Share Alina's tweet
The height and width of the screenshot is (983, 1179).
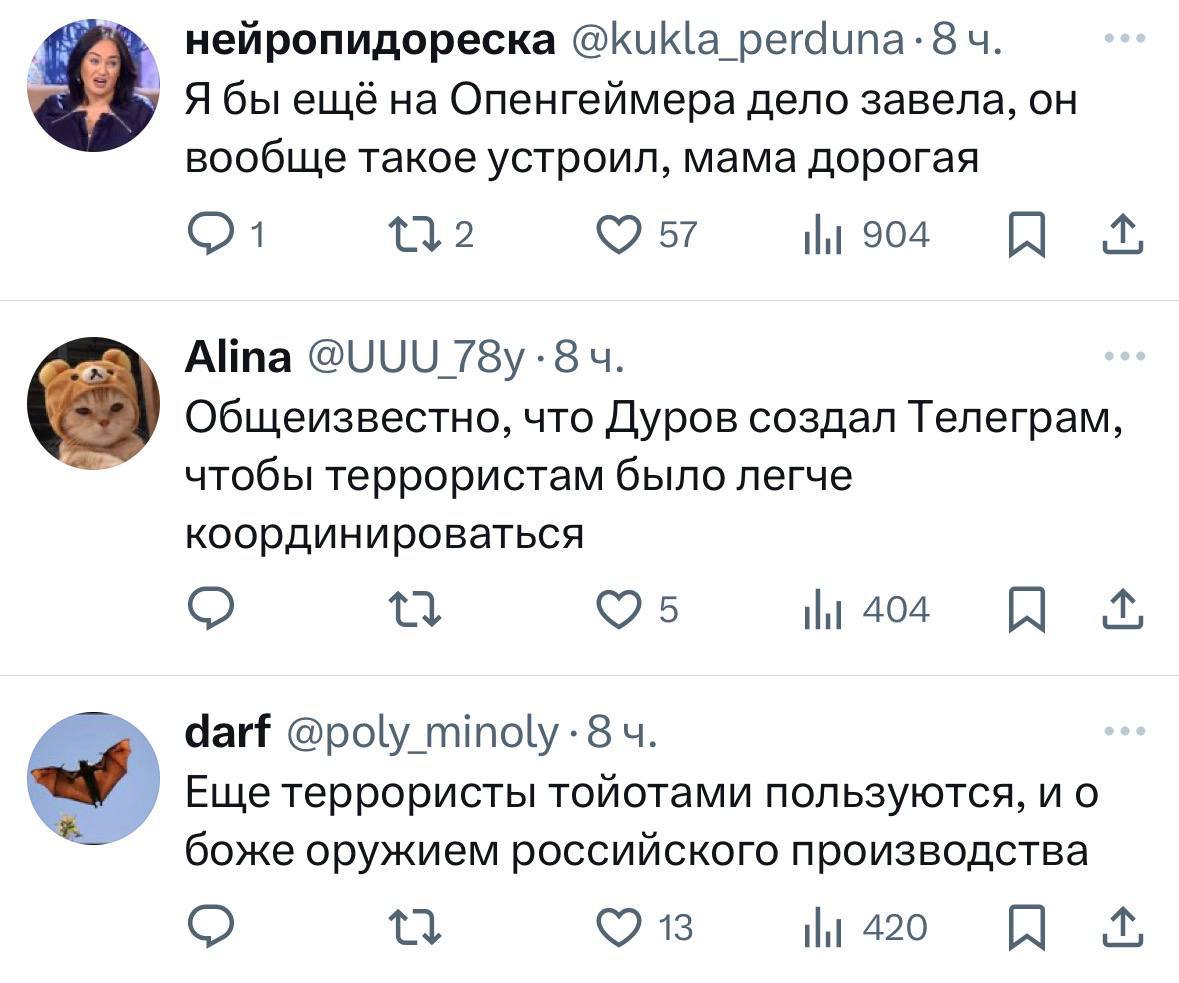[1122, 610]
